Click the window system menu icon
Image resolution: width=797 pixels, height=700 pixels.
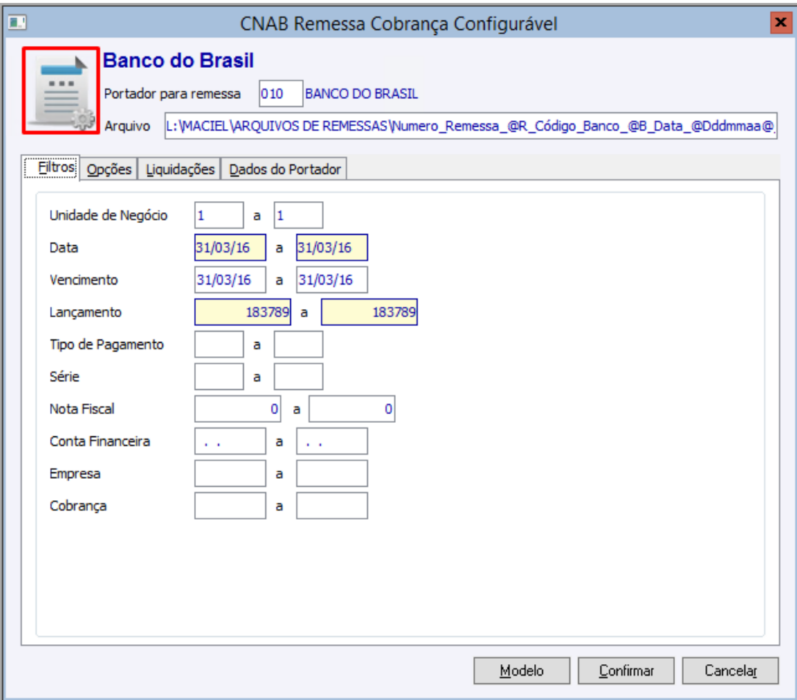pyautogui.click(x=17, y=22)
